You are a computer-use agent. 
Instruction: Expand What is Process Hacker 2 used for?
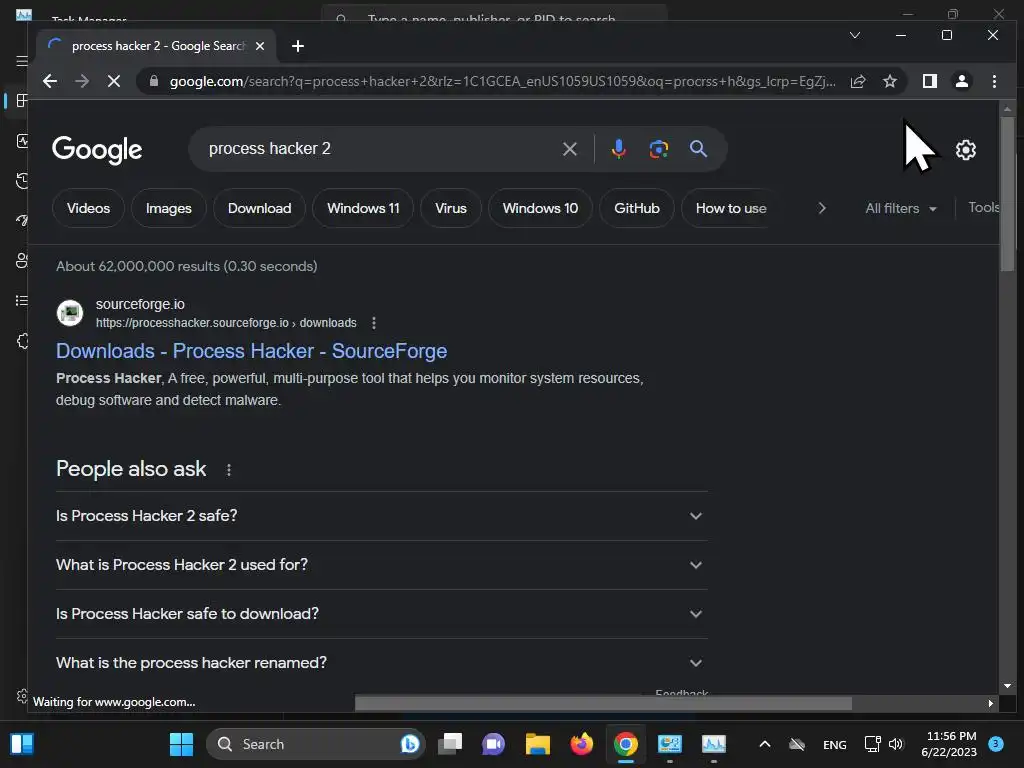click(381, 565)
